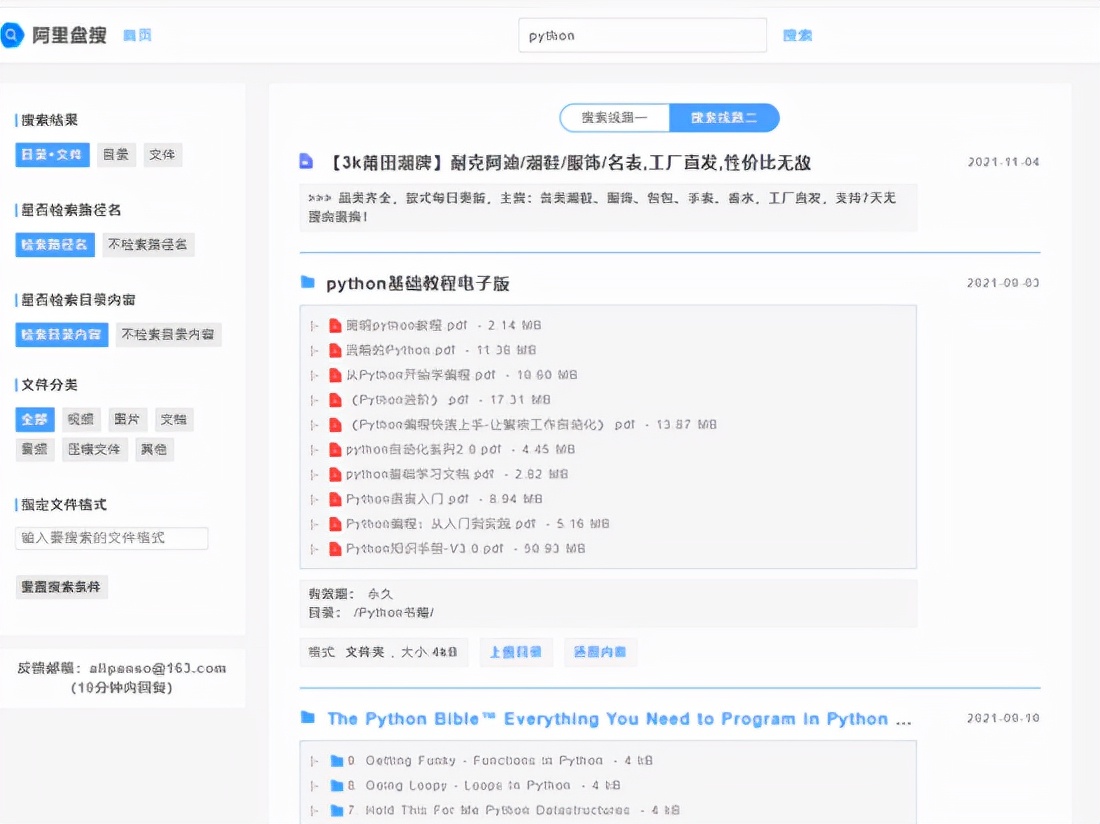Open the python基础教程电子版 result title
Screen dimensions: 1100x824
coord(417,283)
